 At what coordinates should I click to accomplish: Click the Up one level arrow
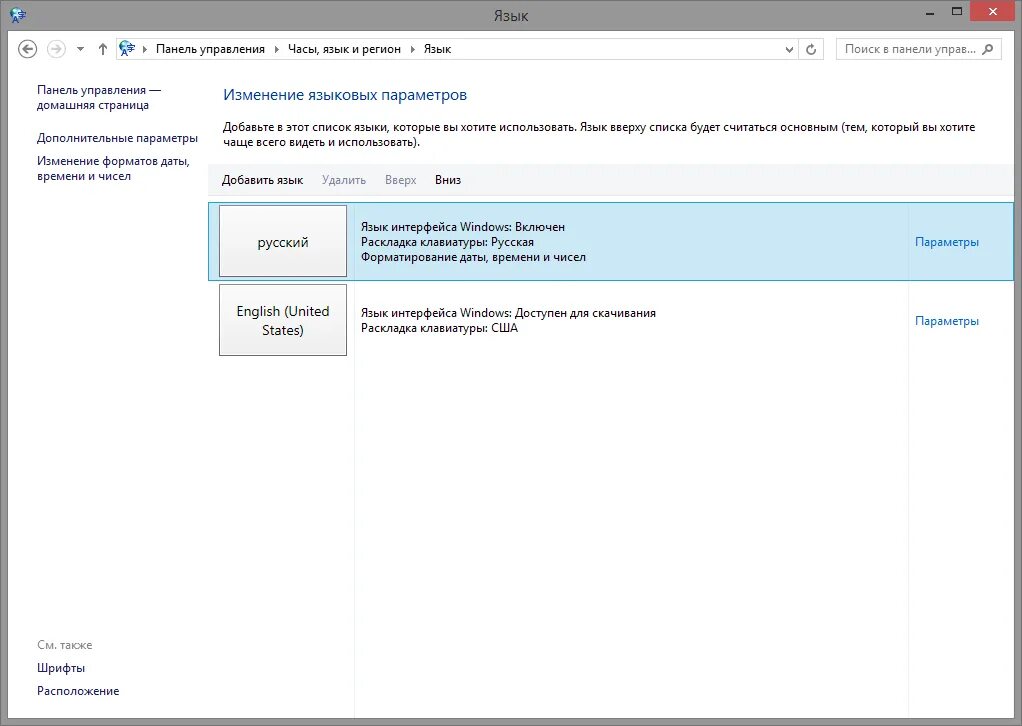[102, 48]
